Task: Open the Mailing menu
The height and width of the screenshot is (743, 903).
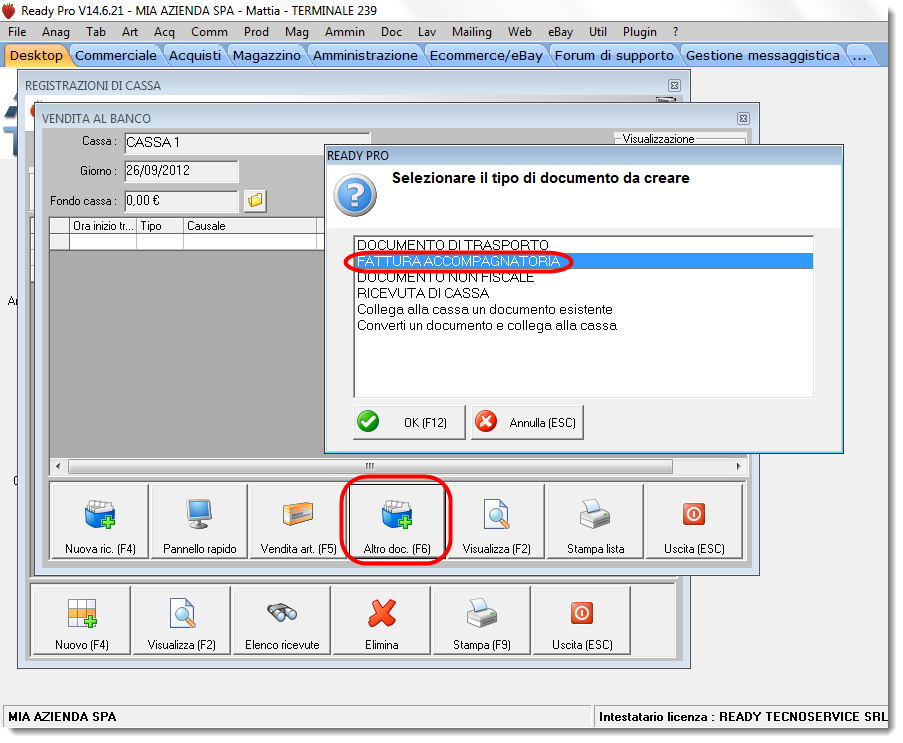Action: pos(472,32)
